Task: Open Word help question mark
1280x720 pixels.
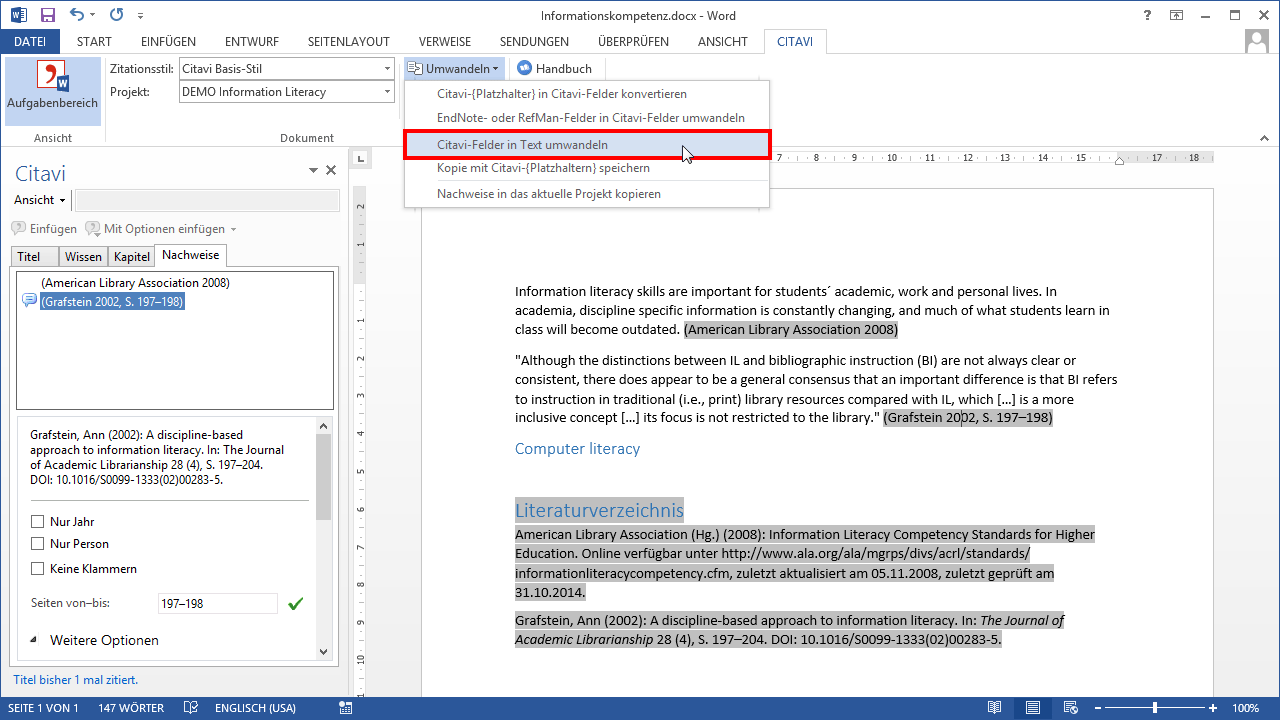Action: pos(1147,15)
